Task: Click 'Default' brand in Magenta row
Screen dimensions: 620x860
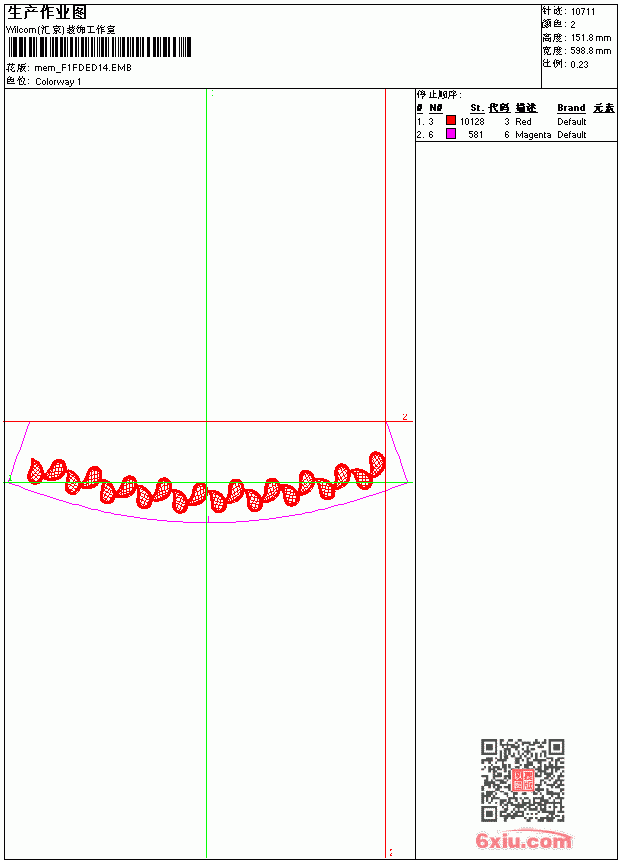Action: pyautogui.click(x=572, y=134)
